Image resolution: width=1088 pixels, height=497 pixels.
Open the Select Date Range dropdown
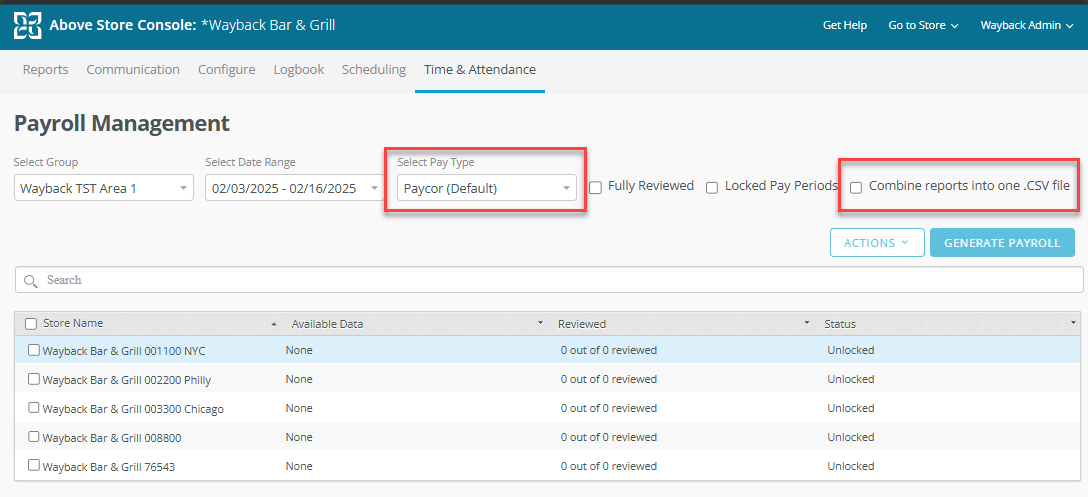coord(295,187)
